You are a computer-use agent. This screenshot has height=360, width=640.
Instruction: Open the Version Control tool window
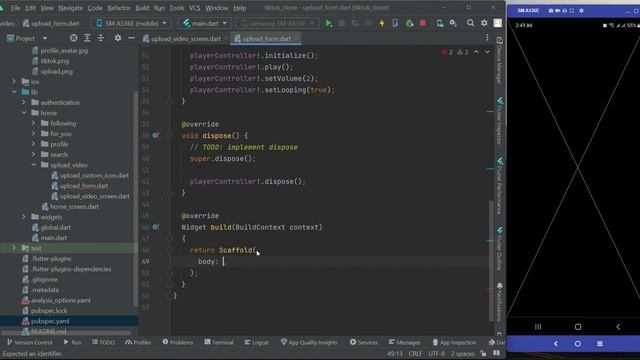coord(30,342)
